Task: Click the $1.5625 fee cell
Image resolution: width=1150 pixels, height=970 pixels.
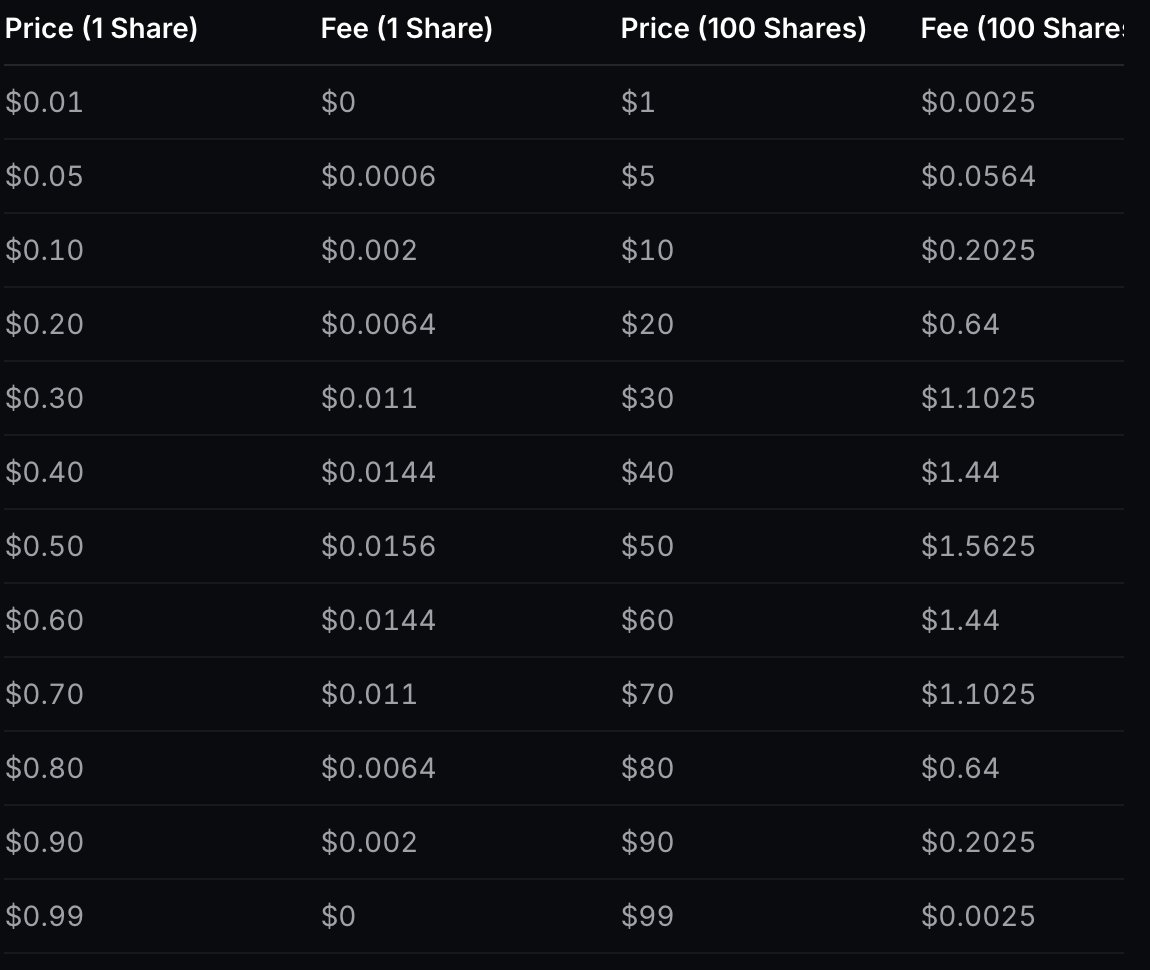Action: [x=977, y=547]
